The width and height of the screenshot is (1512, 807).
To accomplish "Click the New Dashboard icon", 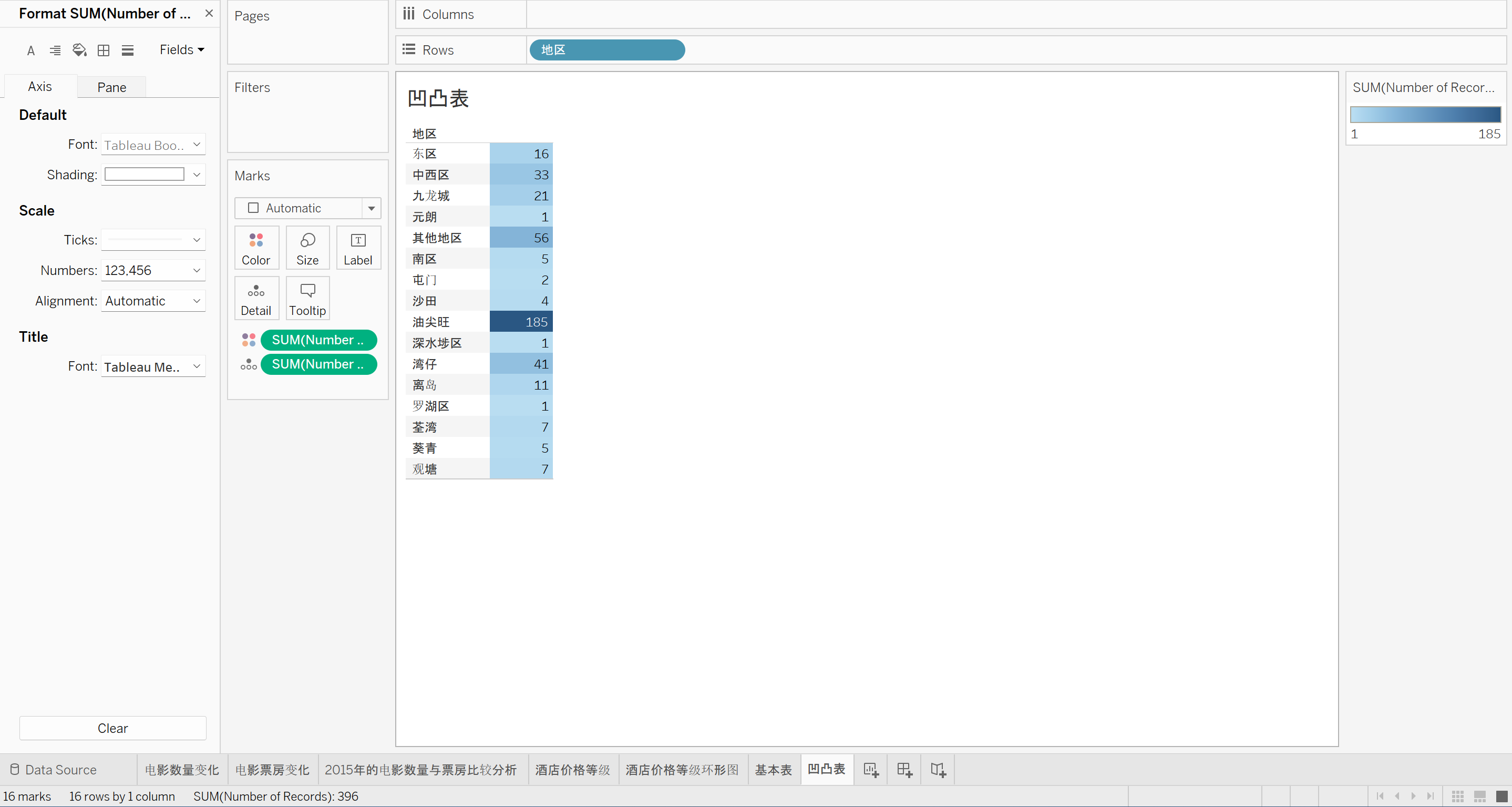I will click(904, 770).
